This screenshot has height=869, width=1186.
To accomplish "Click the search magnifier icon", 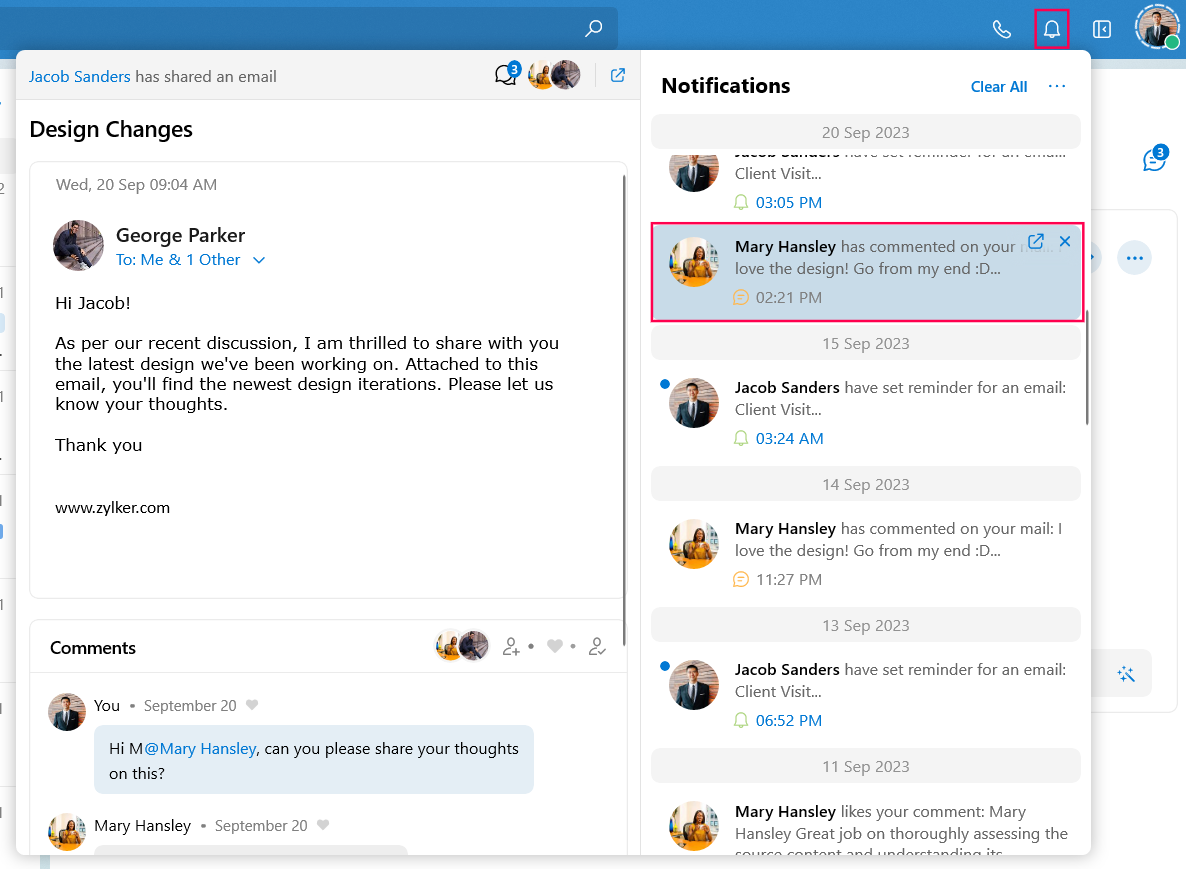I will [x=594, y=28].
